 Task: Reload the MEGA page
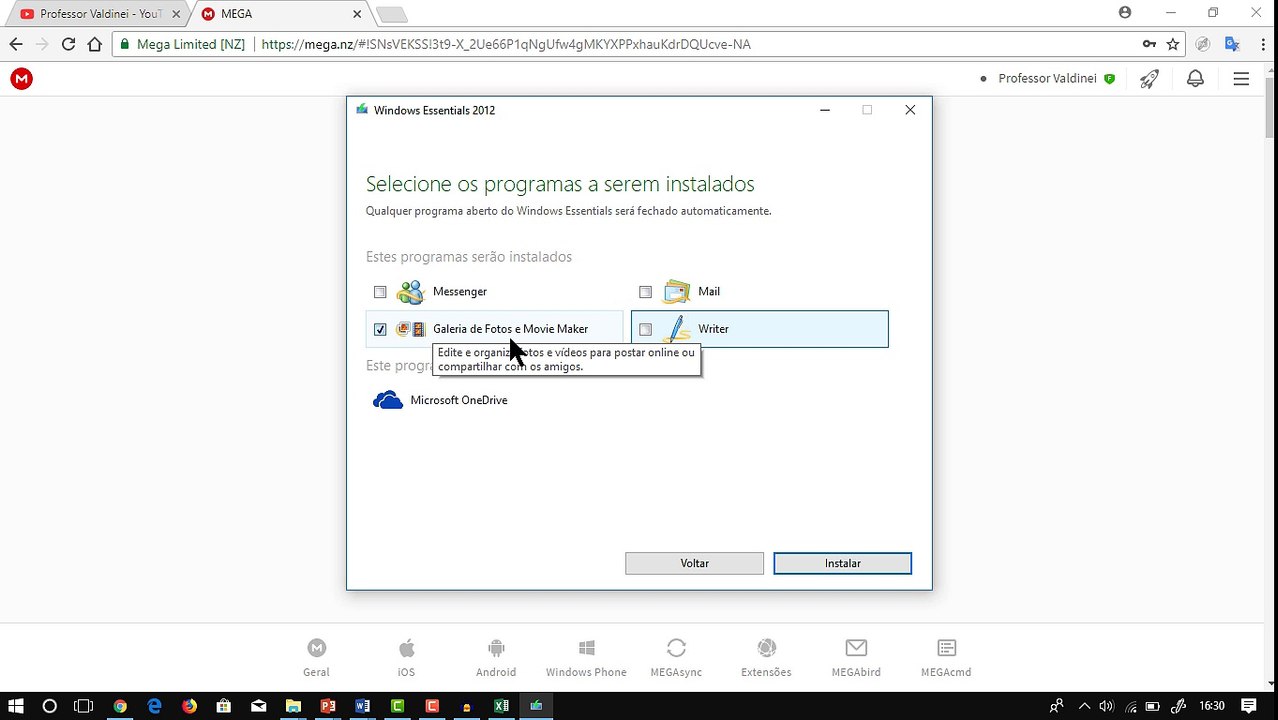tap(68, 44)
